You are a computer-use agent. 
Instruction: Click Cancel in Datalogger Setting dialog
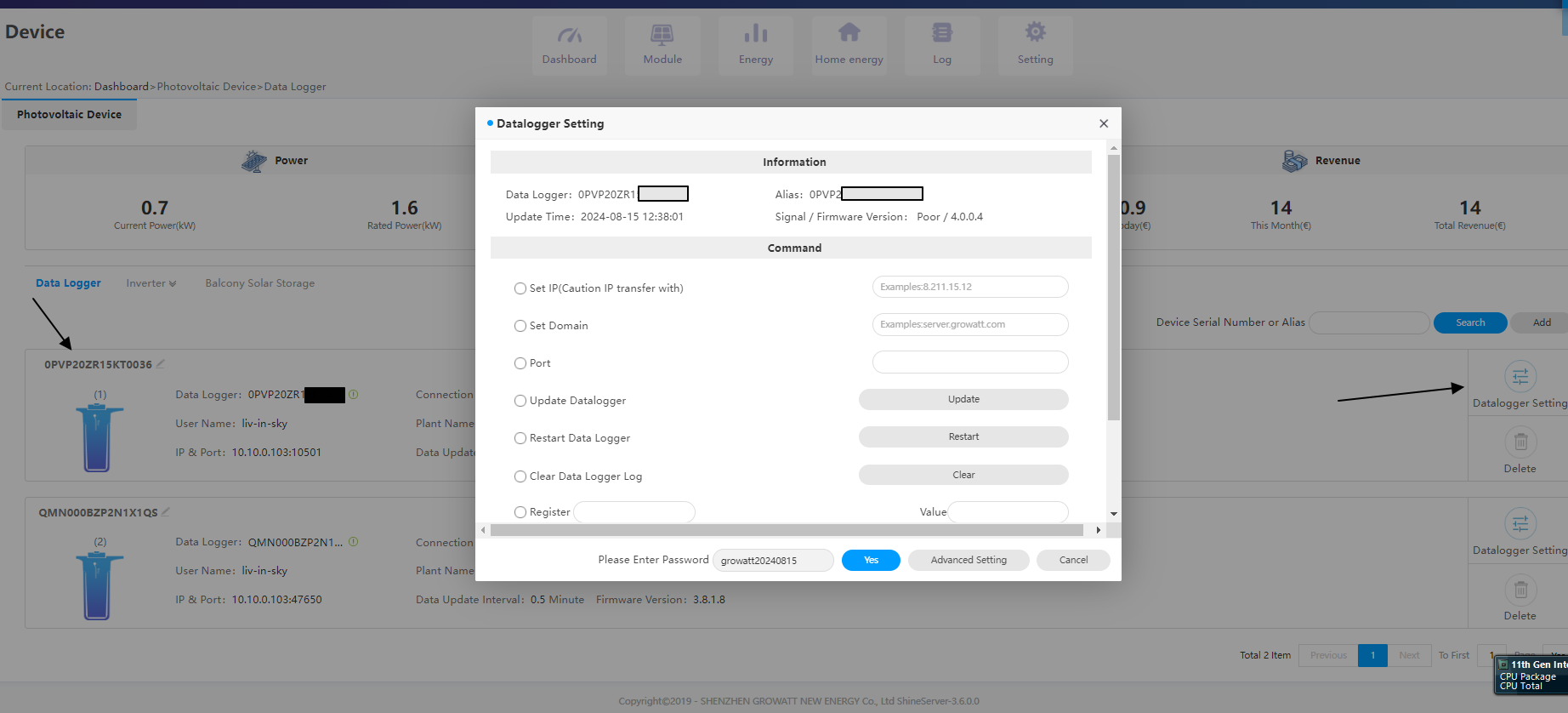pos(1073,560)
